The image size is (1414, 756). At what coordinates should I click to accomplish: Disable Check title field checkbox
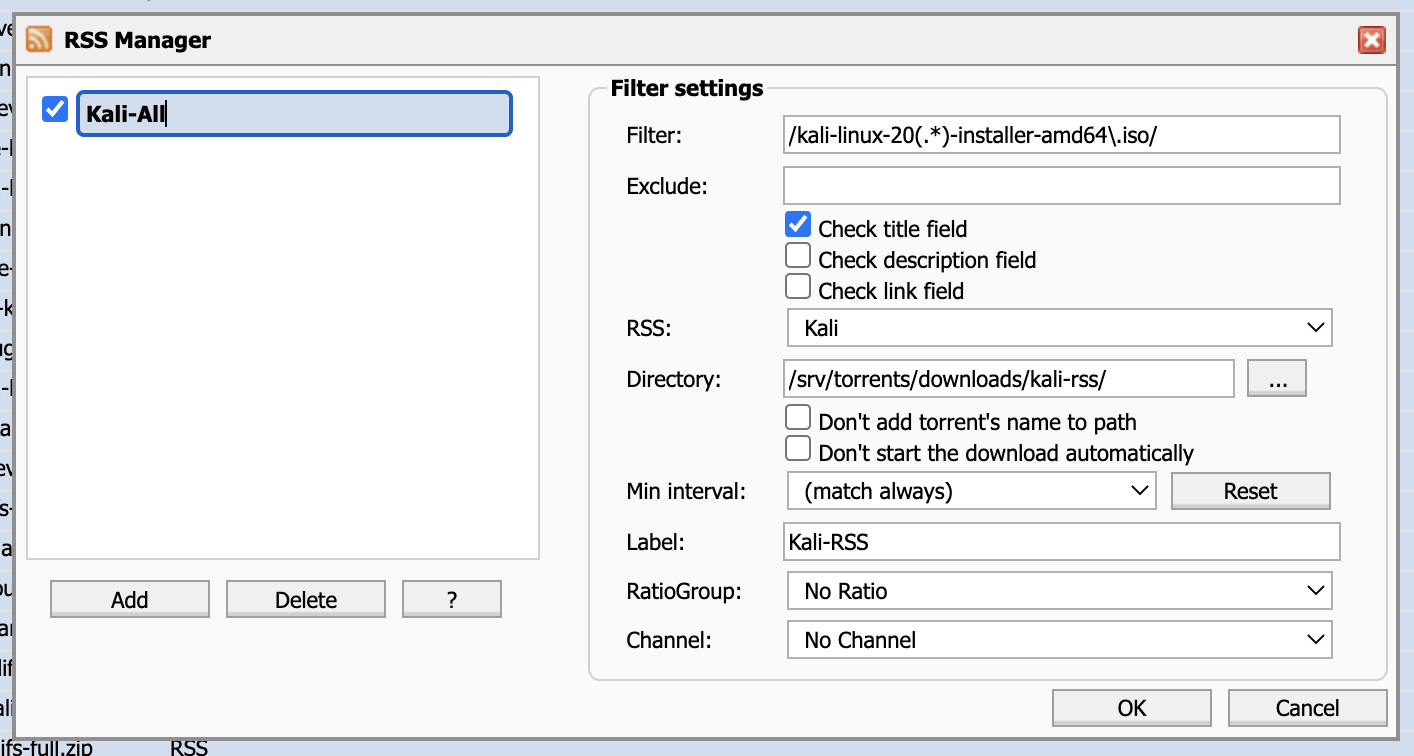point(798,225)
